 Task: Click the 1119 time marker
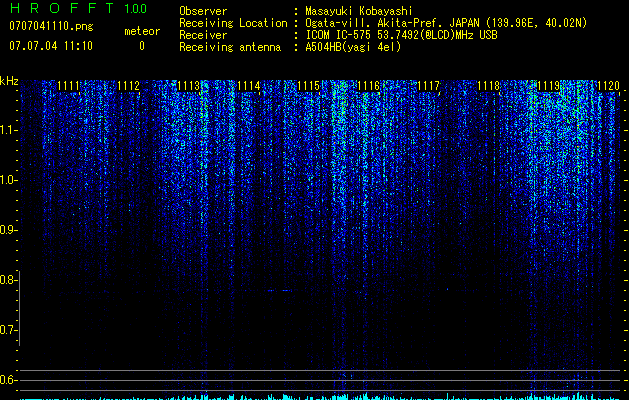548,86
